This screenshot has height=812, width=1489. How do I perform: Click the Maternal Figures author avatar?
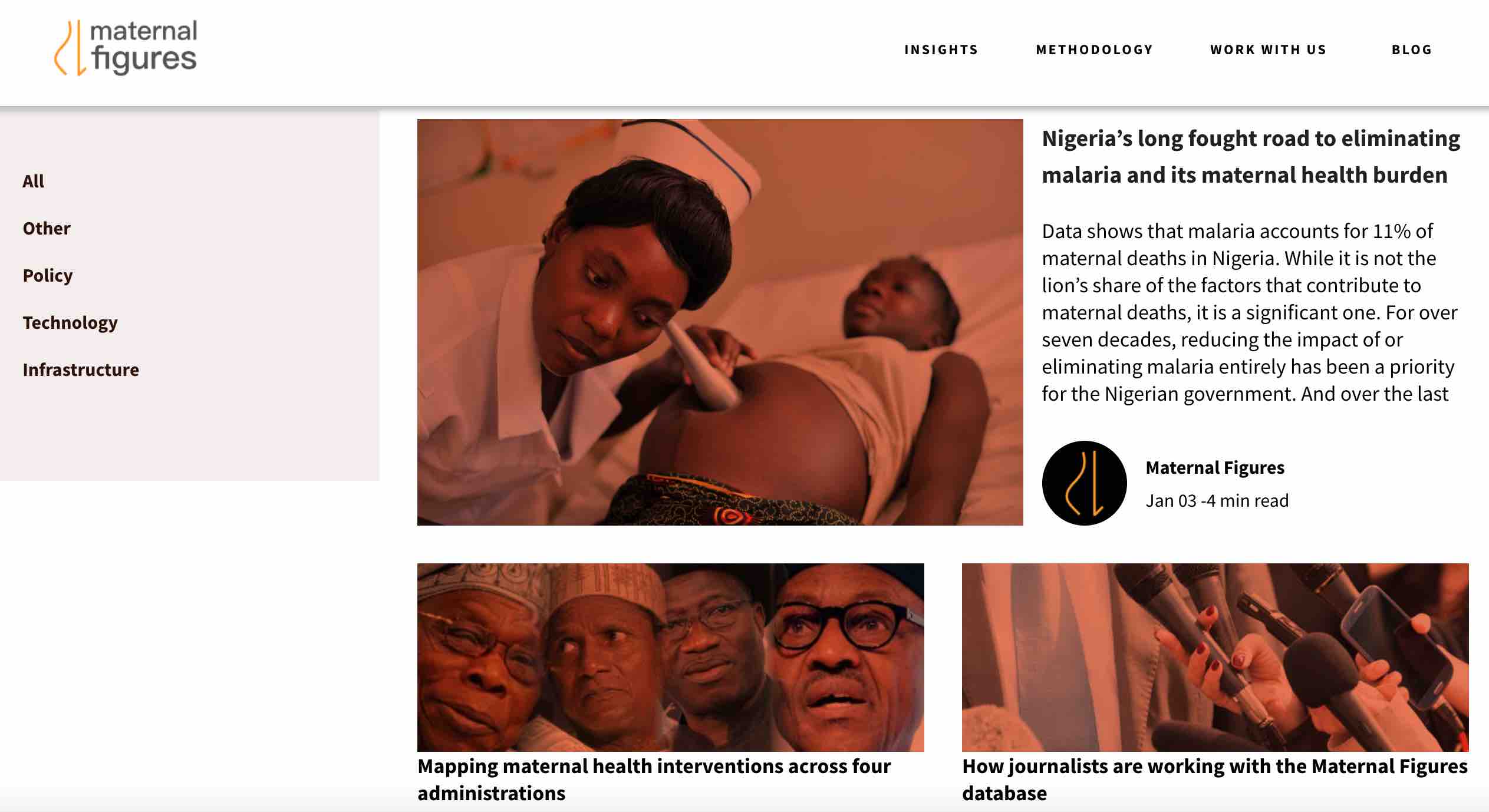(x=1084, y=483)
